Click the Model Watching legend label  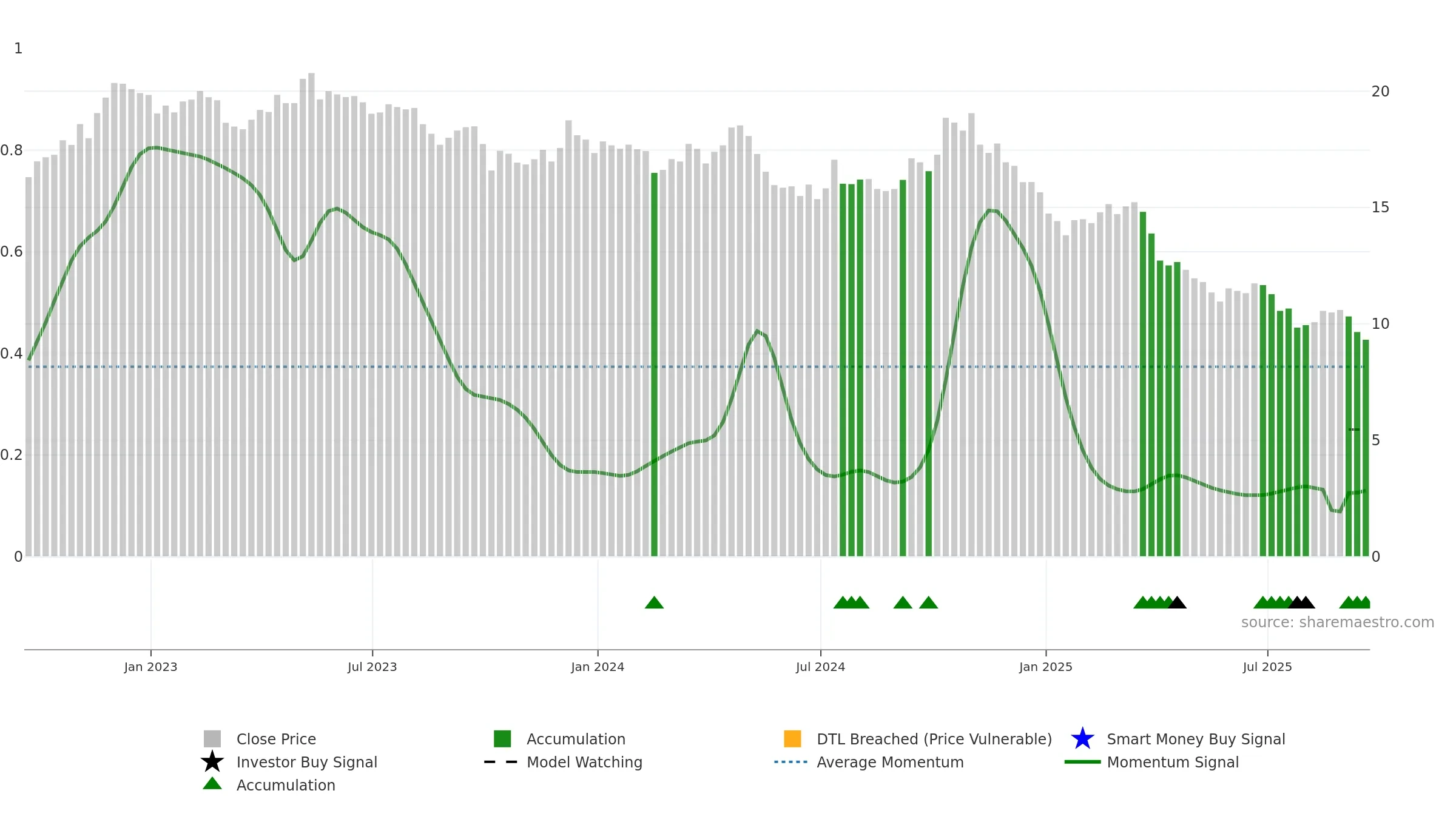pos(584,762)
